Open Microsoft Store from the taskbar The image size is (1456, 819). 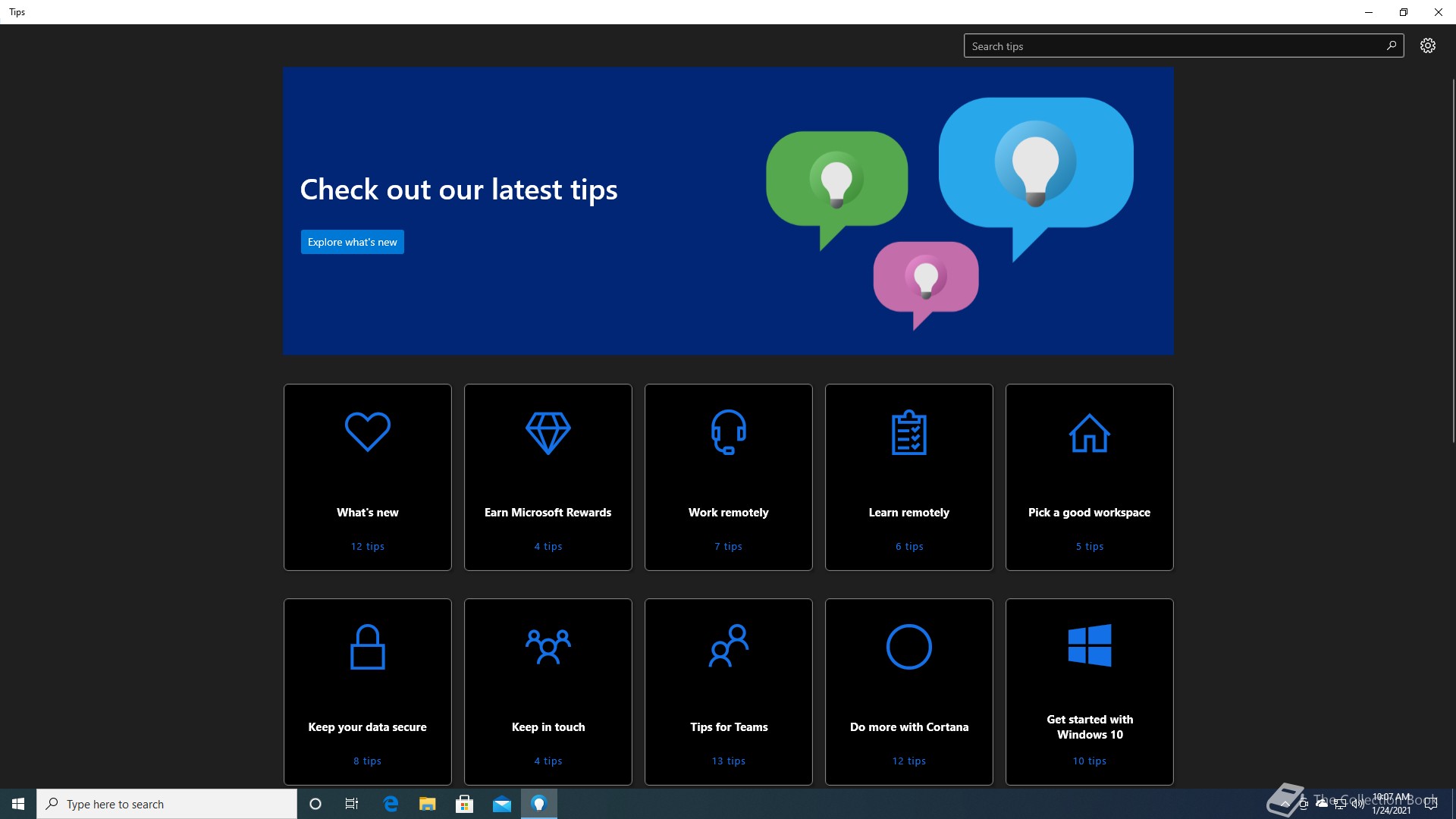(464, 804)
